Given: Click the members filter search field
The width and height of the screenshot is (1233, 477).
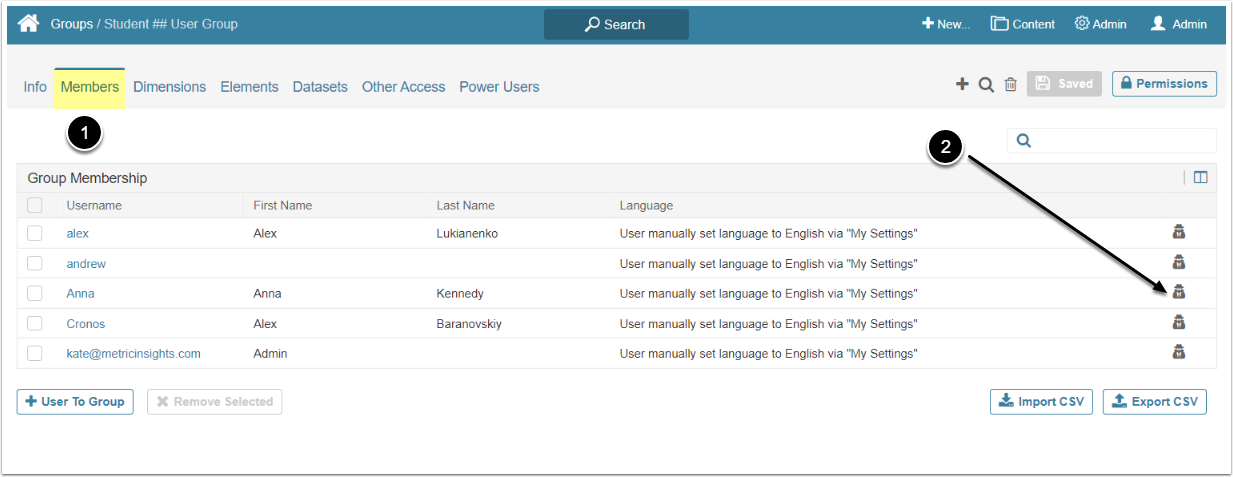Looking at the screenshot, I should click(1122, 141).
